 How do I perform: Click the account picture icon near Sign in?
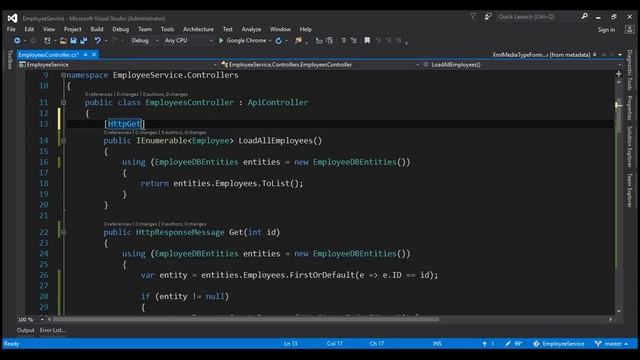click(629, 29)
